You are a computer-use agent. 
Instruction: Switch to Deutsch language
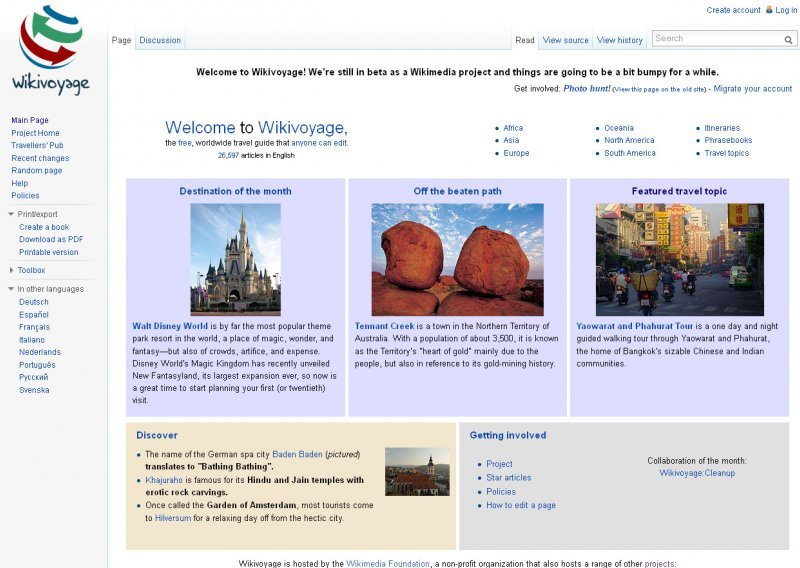[x=34, y=302]
